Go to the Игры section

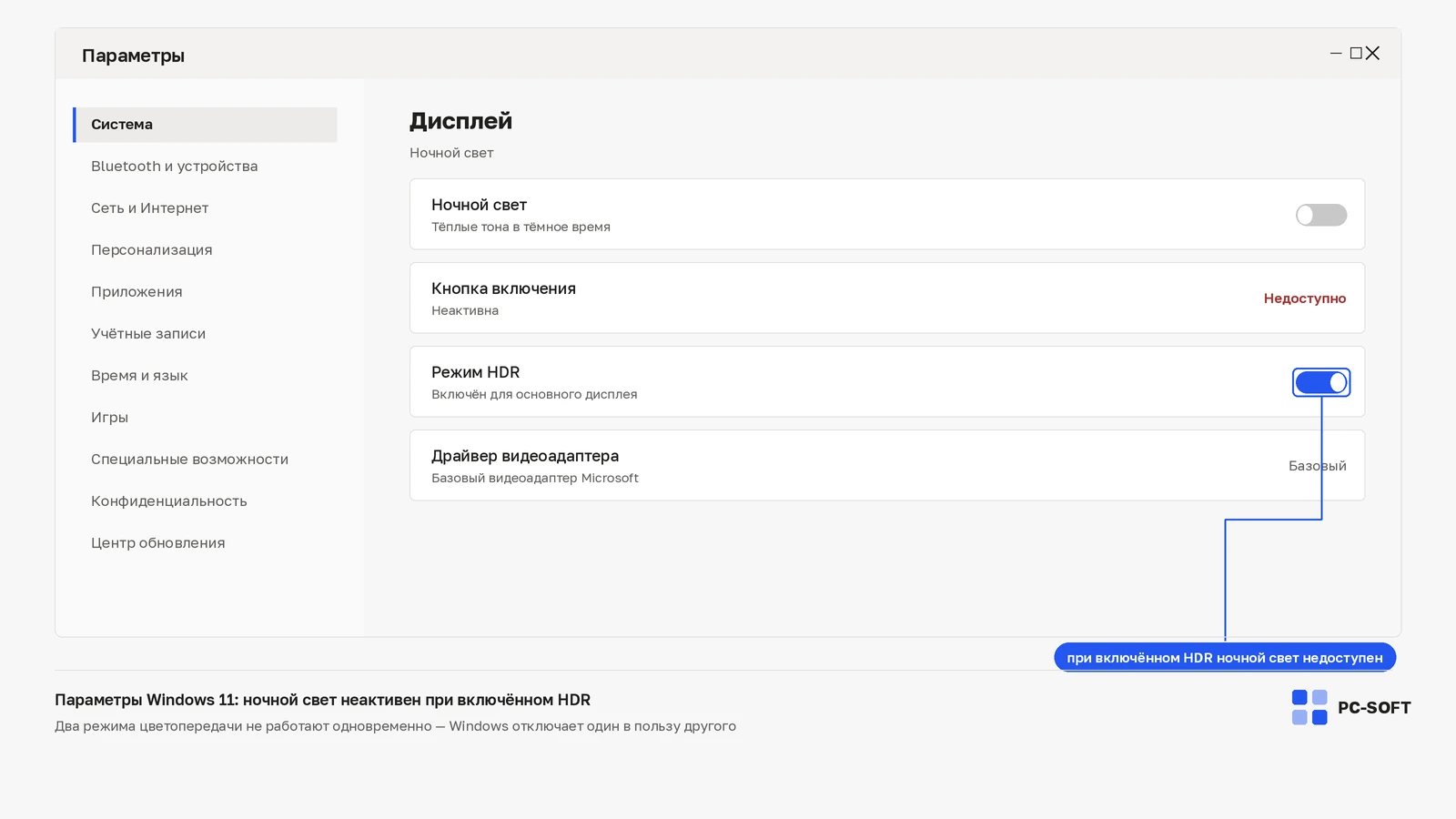pos(109,418)
